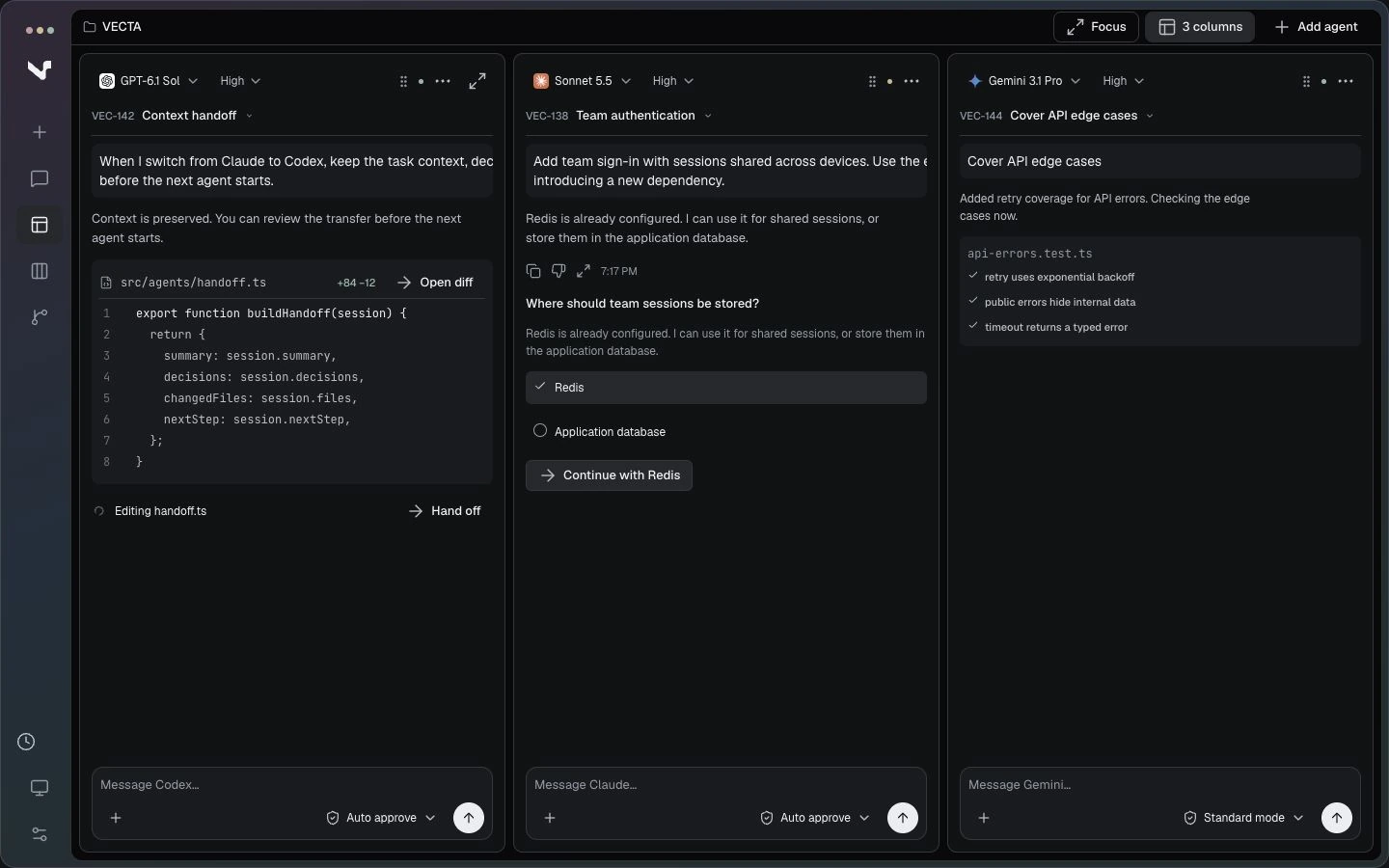Send the message to Codex
The height and width of the screenshot is (868, 1389).
click(469, 818)
